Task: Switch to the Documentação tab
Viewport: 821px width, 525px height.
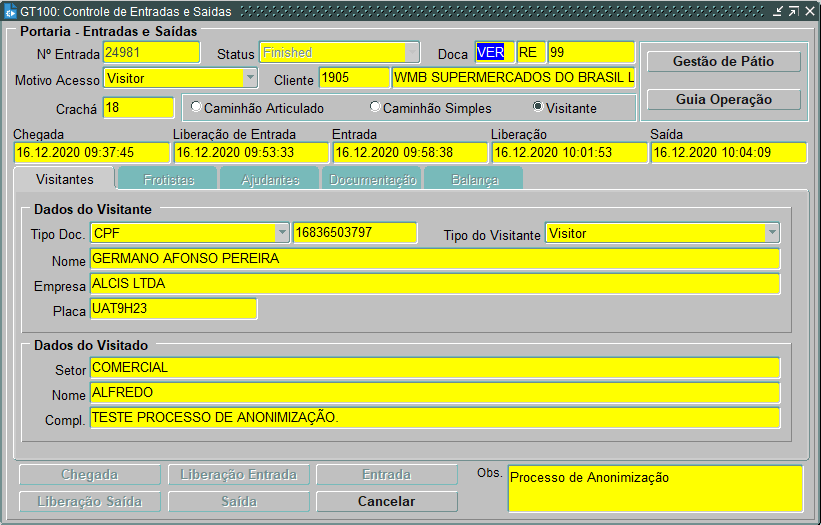Action: click(x=372, y=179)
